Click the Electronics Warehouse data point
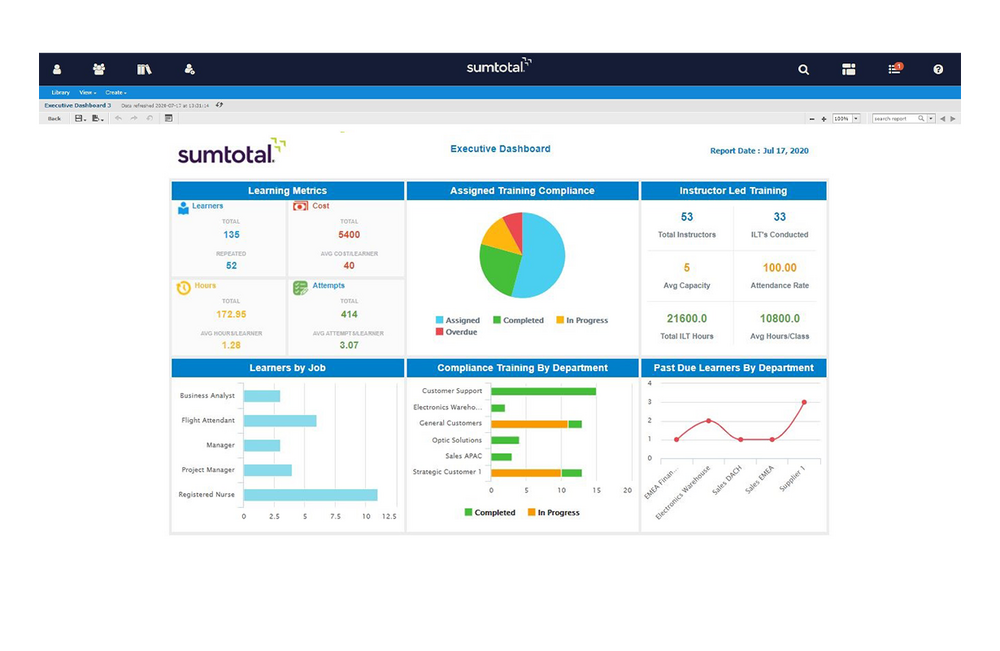 [709, 421]
